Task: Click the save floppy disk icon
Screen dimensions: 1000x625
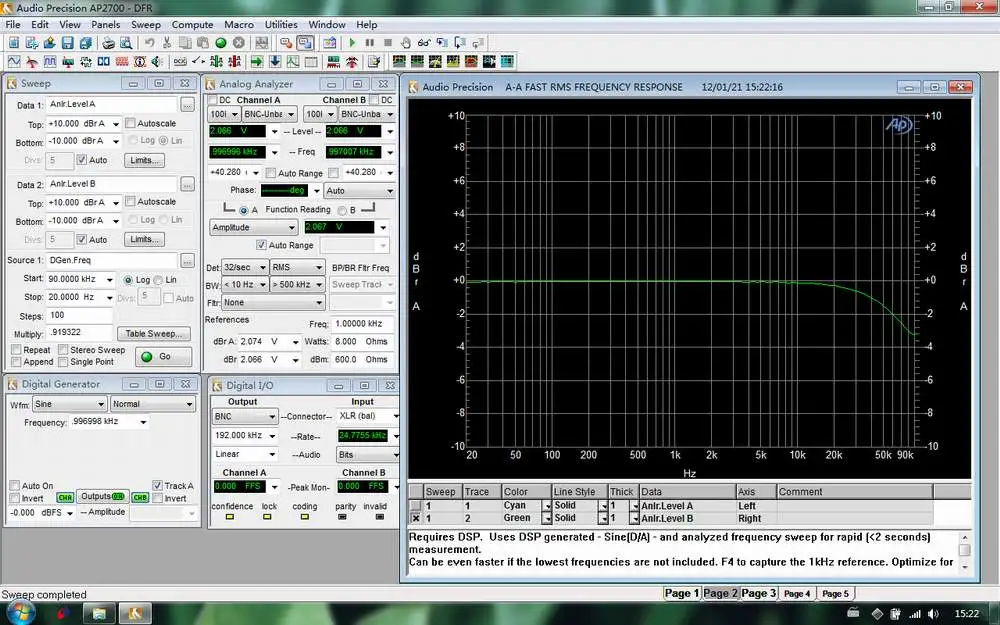Action: click(x=67, y=43)
